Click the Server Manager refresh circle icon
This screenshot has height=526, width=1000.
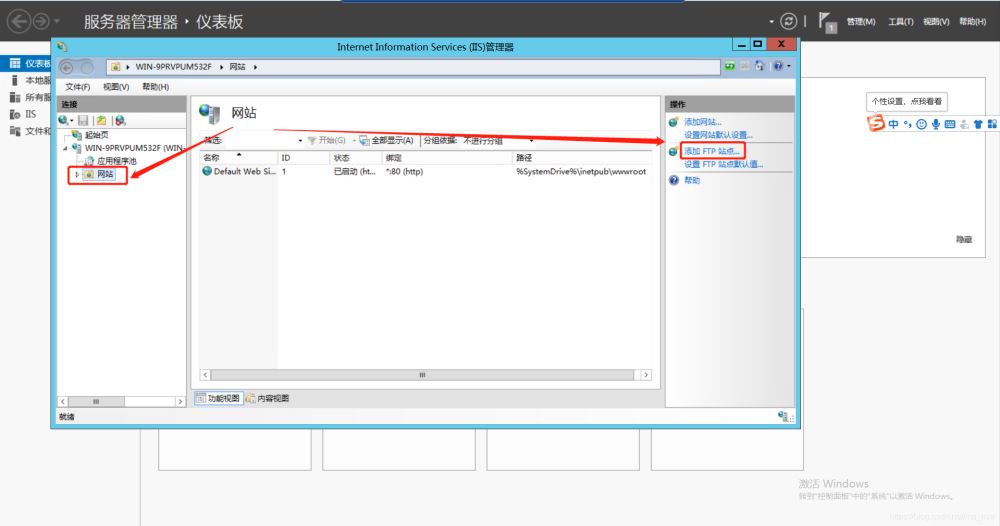click(789, 21)
